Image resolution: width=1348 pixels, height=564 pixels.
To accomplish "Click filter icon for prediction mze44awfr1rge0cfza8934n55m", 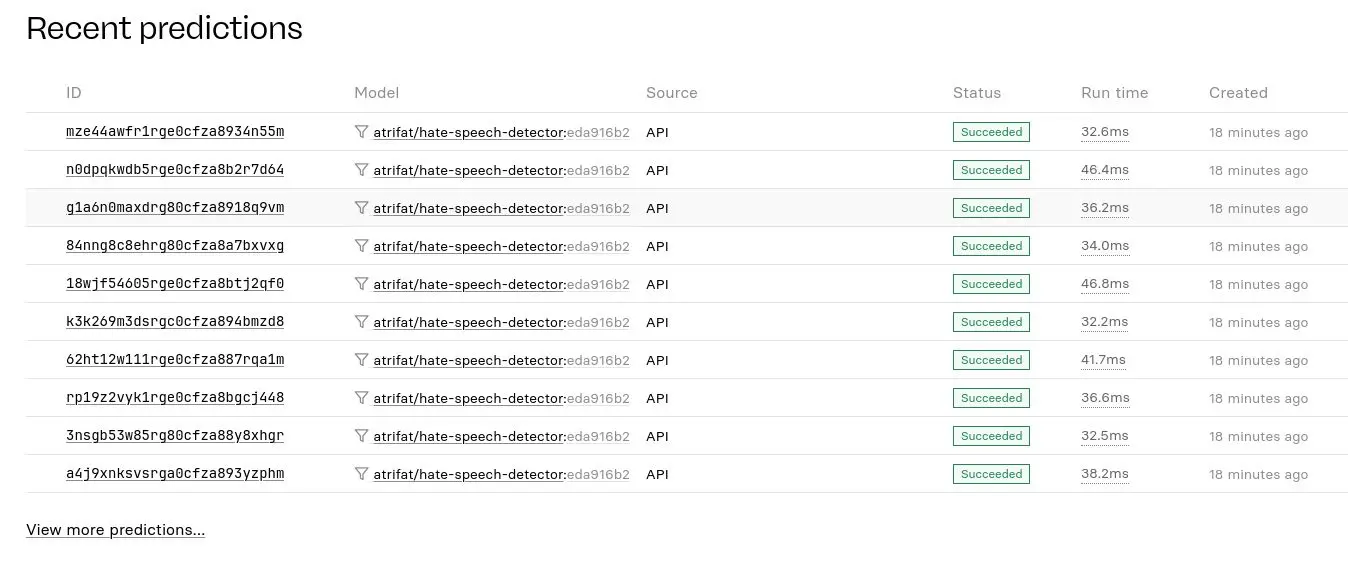I will (361, 132).
